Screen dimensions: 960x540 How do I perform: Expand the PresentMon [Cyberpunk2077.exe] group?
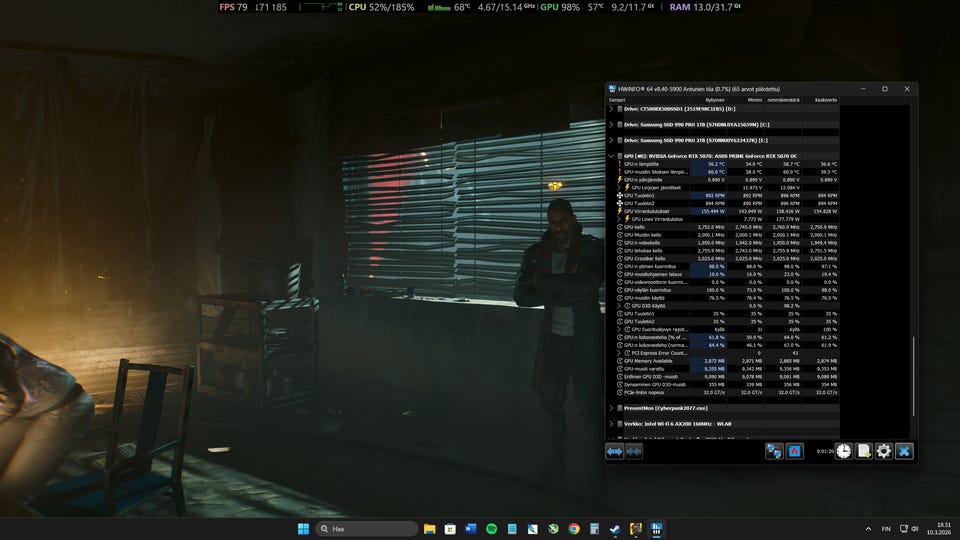(x=611, y=408)
